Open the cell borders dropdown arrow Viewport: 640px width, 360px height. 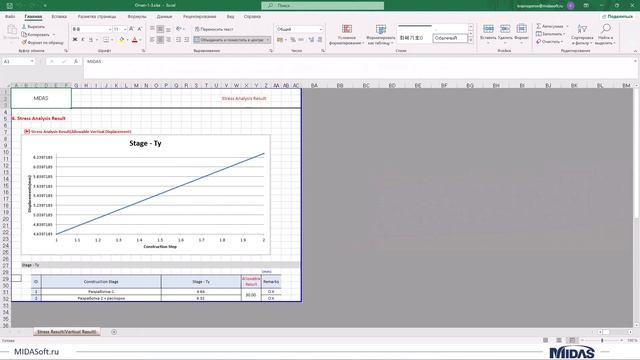coord(112,40)
